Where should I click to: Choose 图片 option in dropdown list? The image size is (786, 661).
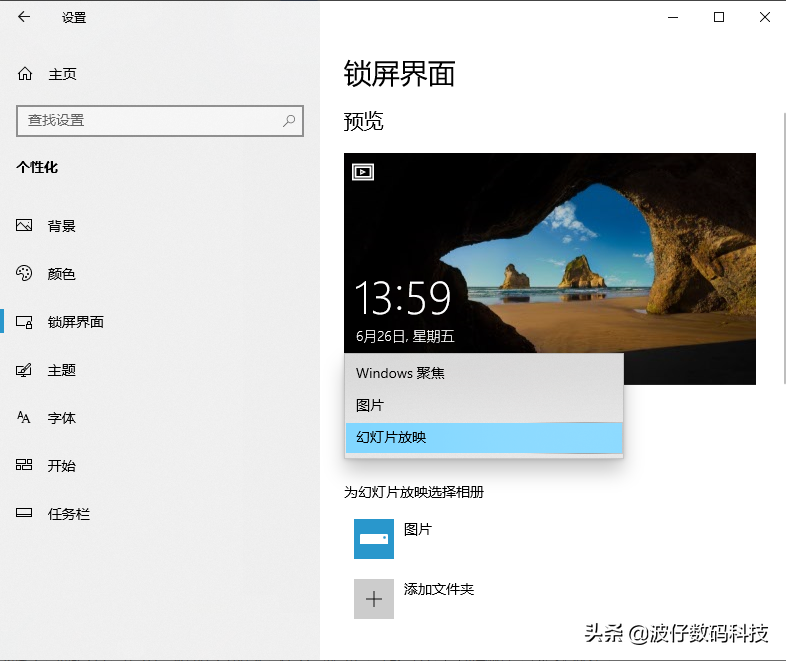coord(484,405)
